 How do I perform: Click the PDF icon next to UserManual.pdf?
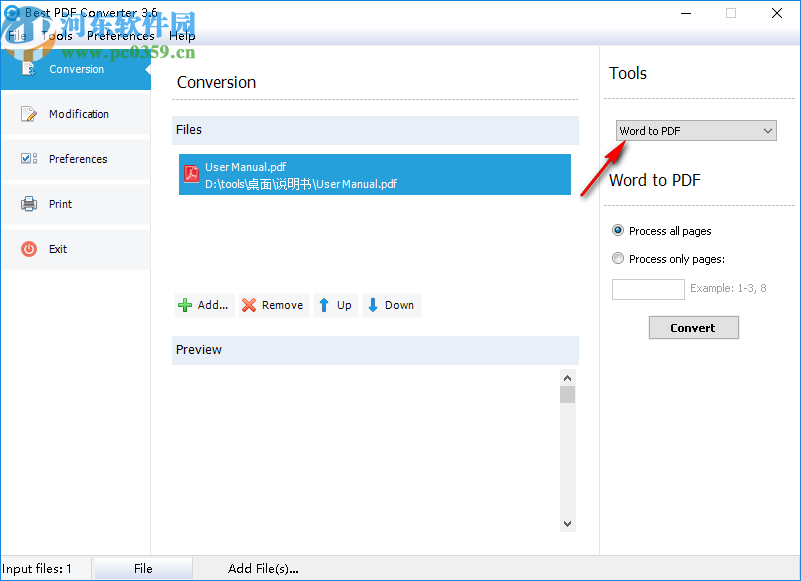click(189, 174)
